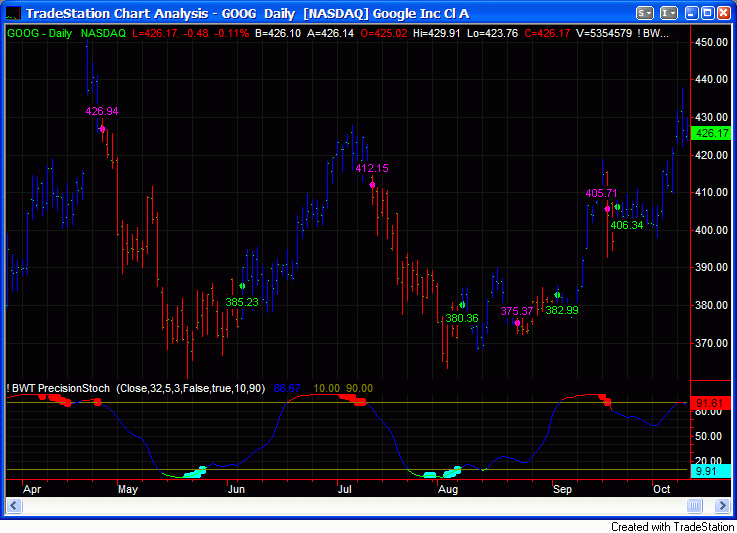The height and width of the screenshot is (533, 737).
Task: Select the magenta 412.15 signal dot
Action: (x=372, y=185)
